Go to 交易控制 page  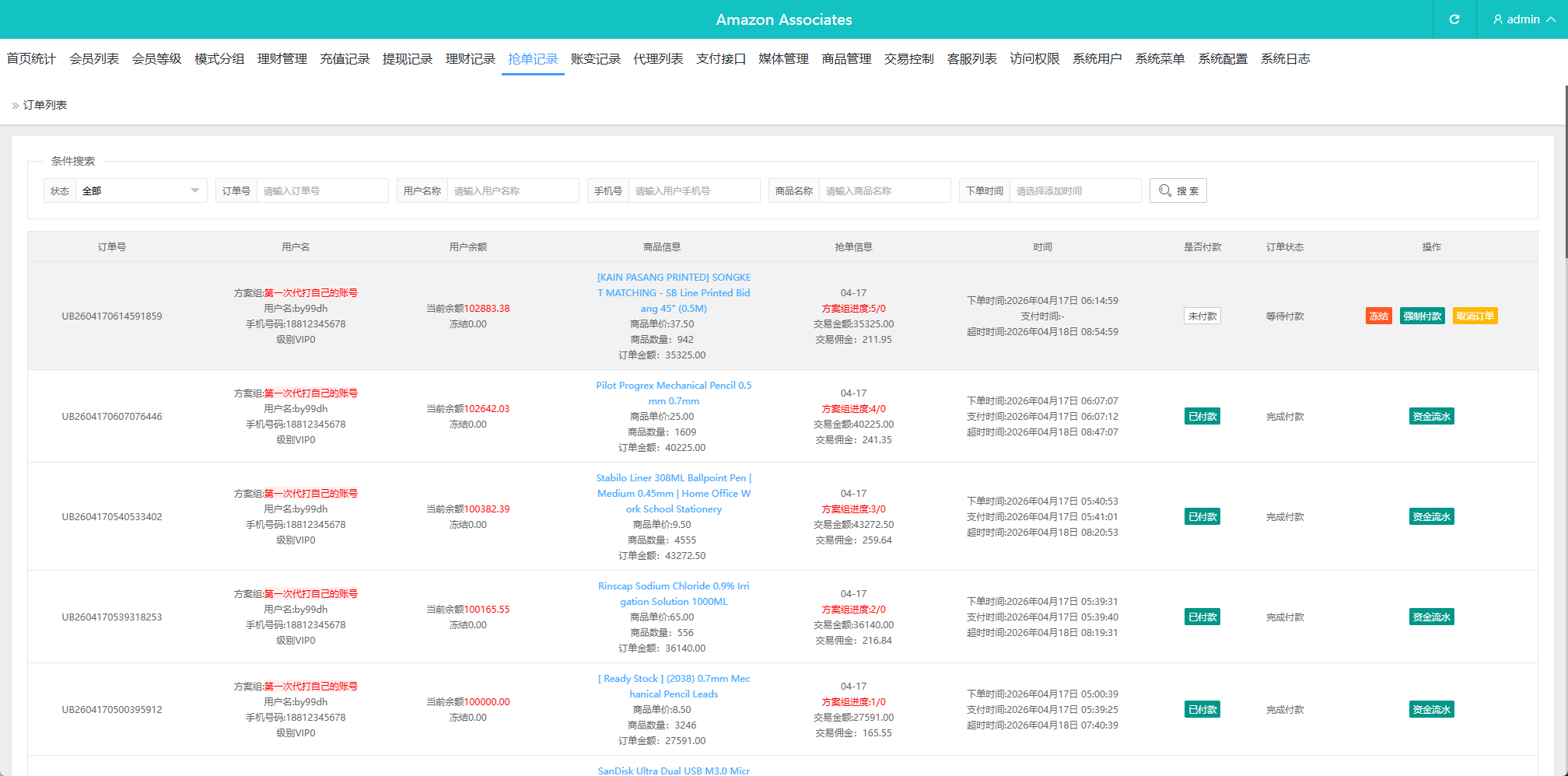(x=909, y=58)
